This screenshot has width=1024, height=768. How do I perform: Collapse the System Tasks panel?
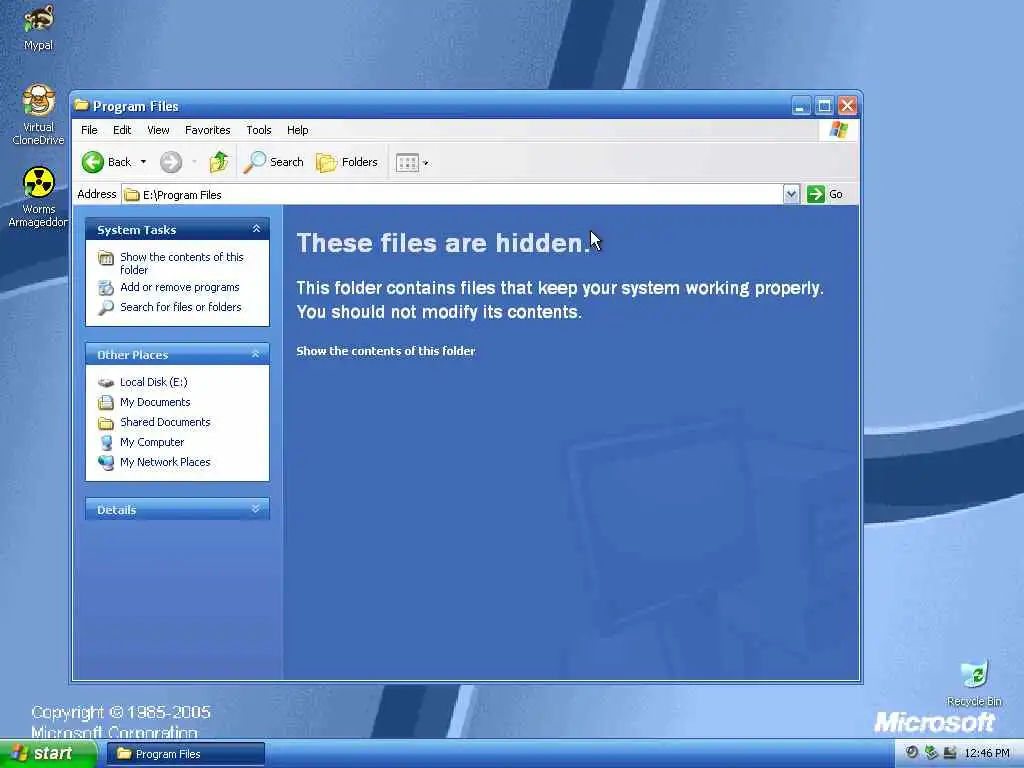click(x=256, y=229)
